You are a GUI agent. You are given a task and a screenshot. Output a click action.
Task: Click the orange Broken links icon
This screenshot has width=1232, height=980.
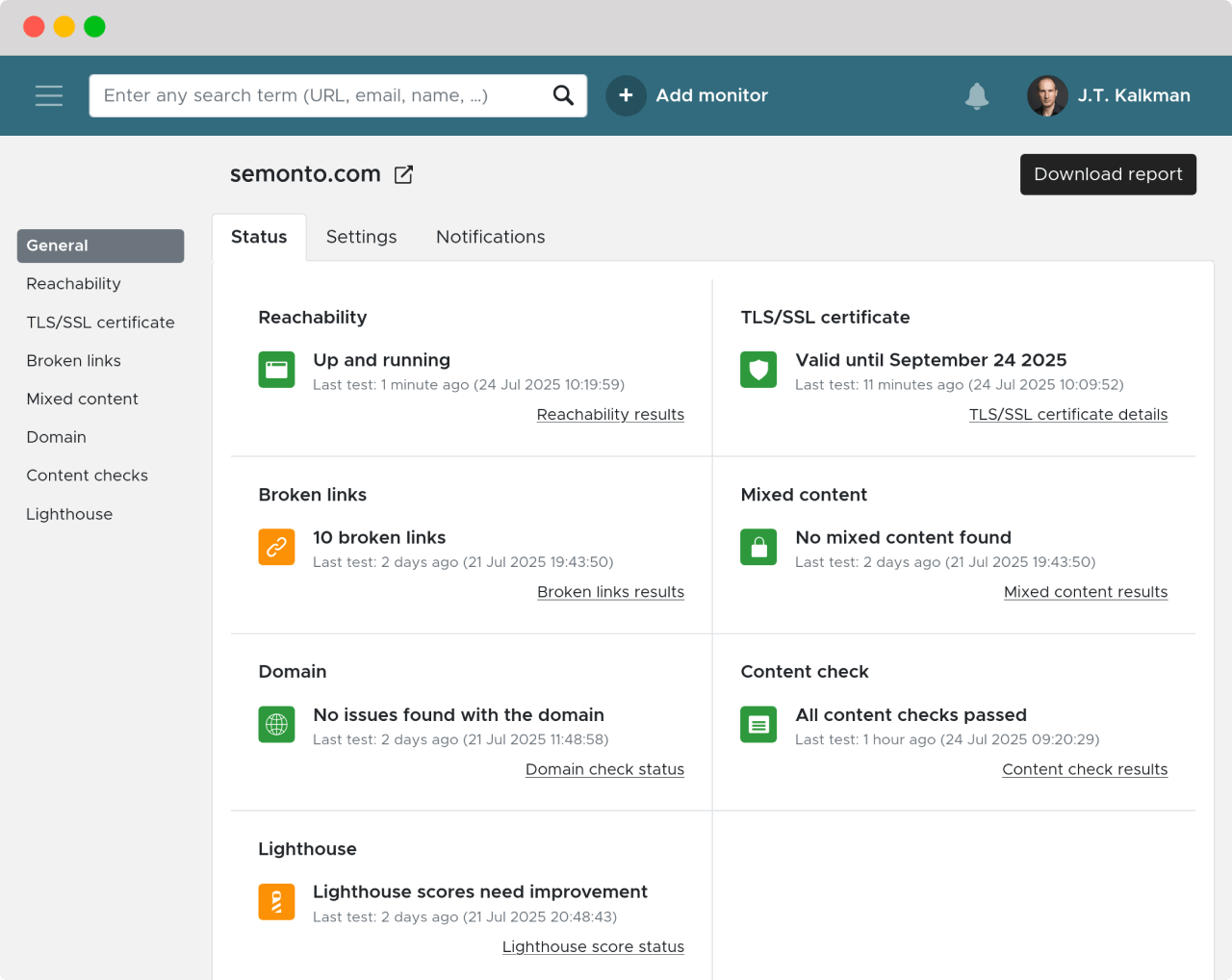pyautogui.click(x=276, y=547)
